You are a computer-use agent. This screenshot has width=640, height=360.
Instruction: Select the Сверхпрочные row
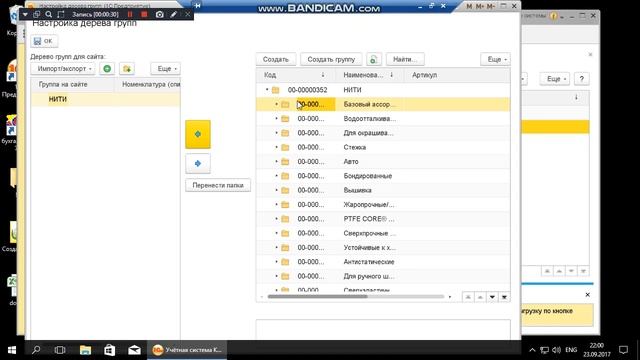click(x=383, y=233)
